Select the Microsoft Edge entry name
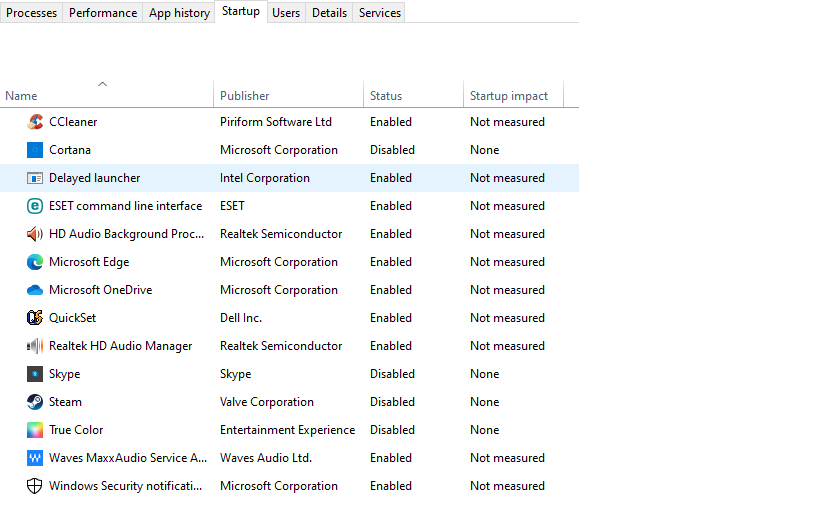Screen dimensions: 819x514 coord(89,262)
